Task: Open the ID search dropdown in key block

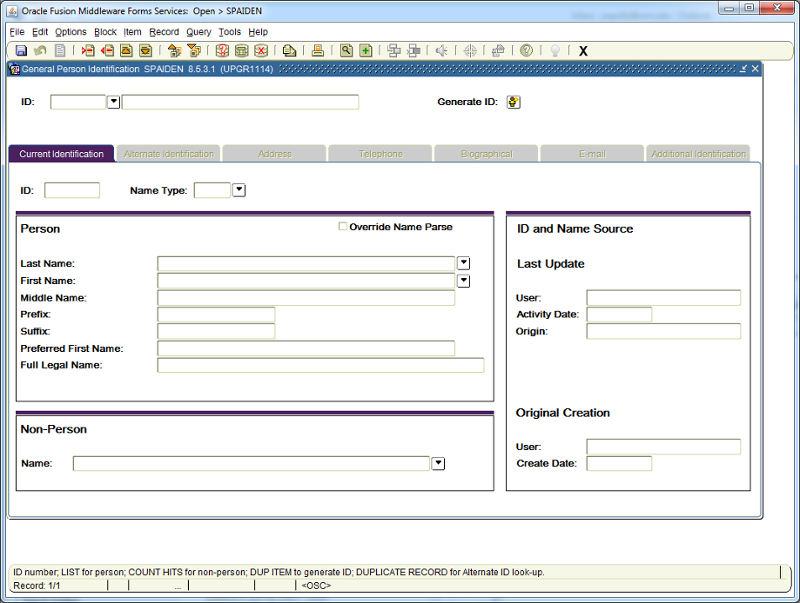Action: (113, 102)
